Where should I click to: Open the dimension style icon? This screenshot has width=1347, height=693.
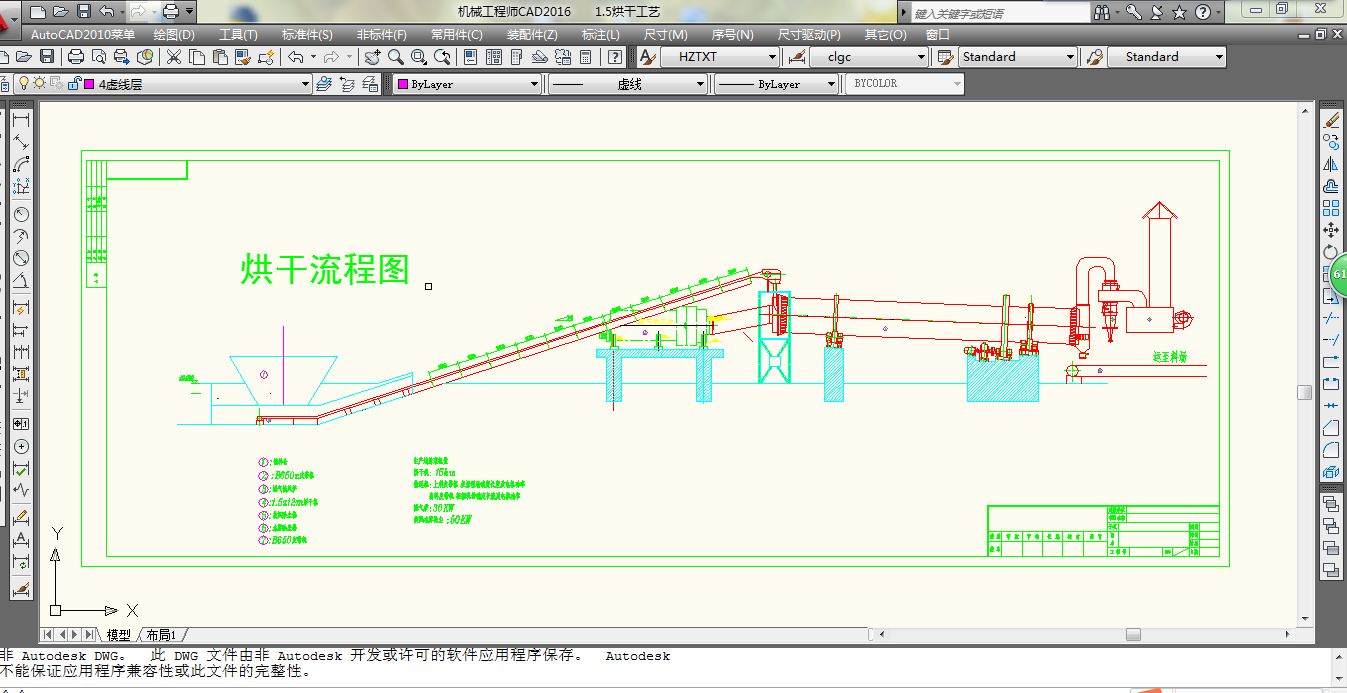(x=796, y=57)
